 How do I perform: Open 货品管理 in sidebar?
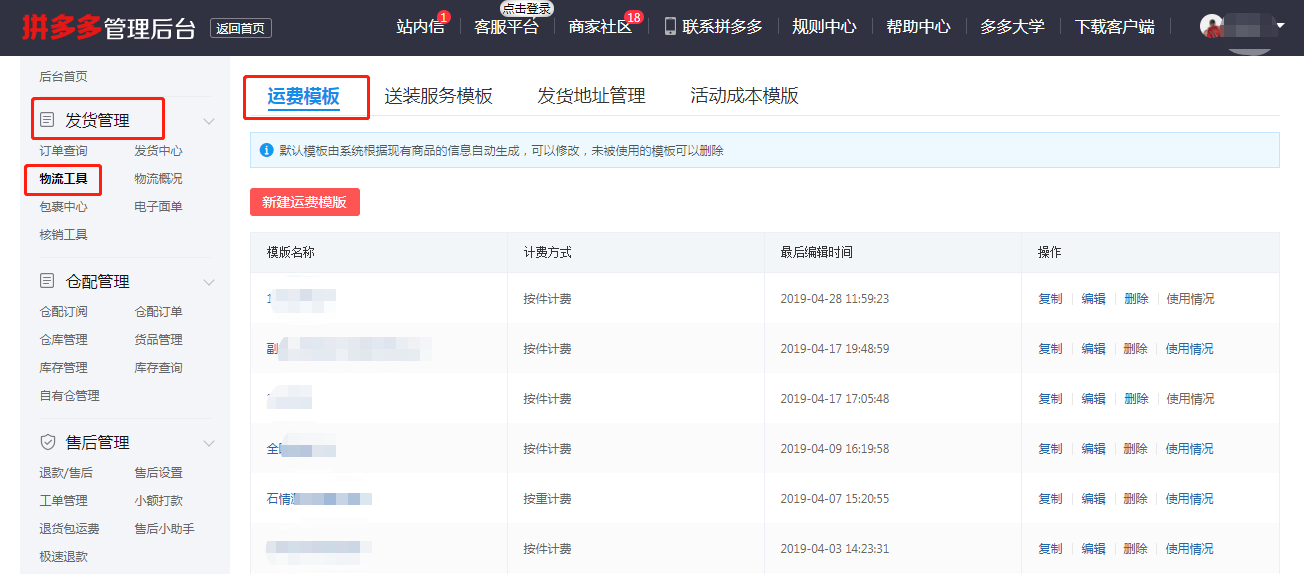[158, 340]
